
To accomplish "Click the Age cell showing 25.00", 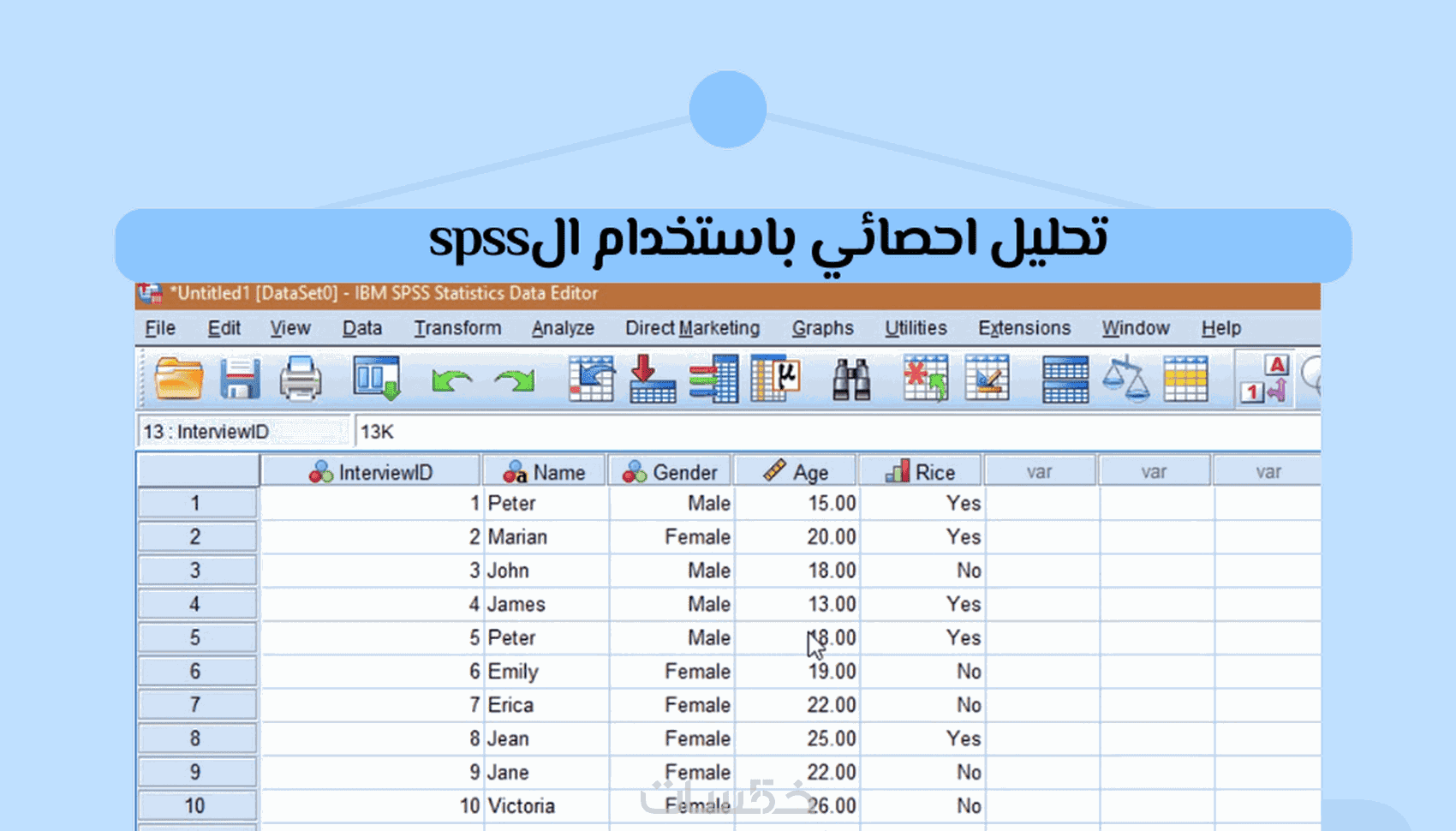I will [797, 738].
